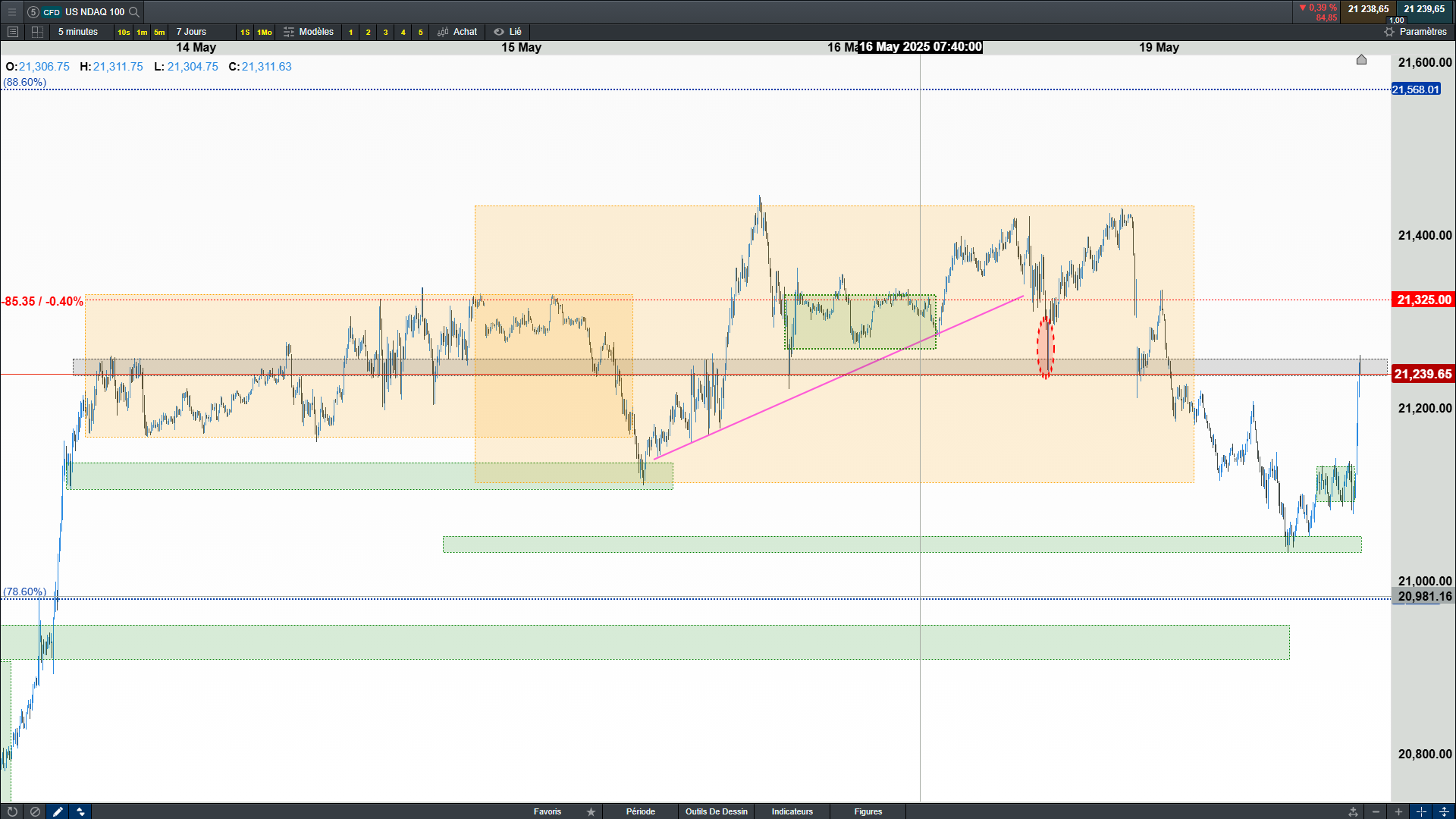Click the red 21,325.00 price level label

pos(1423,300)
